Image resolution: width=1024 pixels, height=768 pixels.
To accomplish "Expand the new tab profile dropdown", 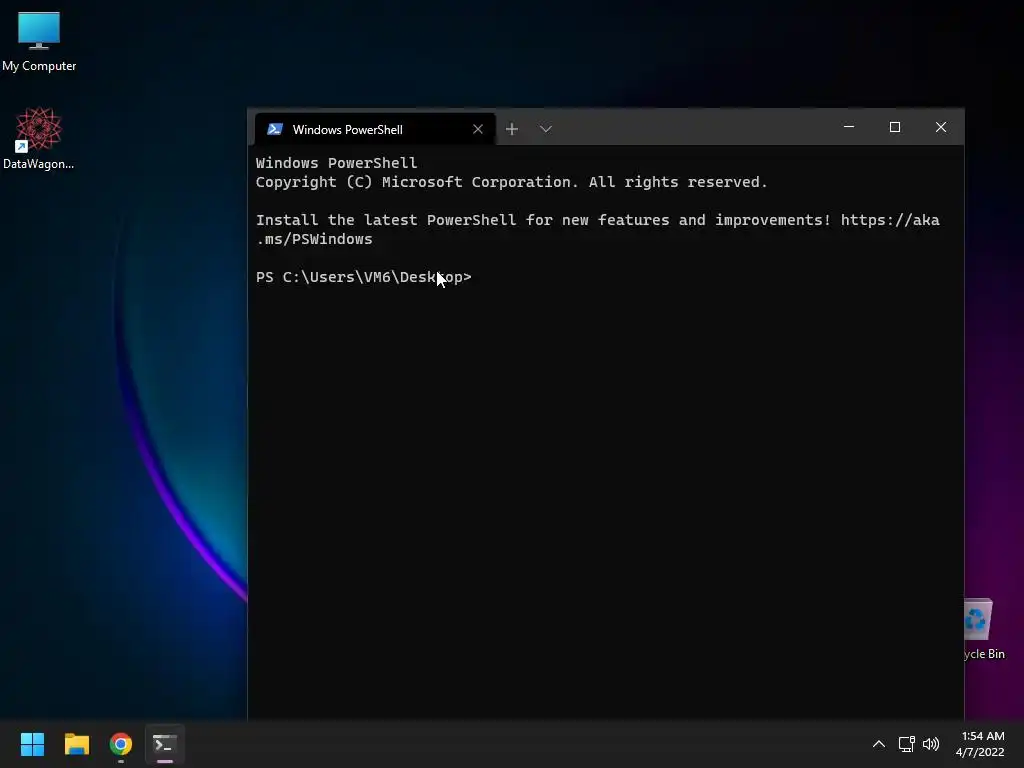I will [546, 129].
